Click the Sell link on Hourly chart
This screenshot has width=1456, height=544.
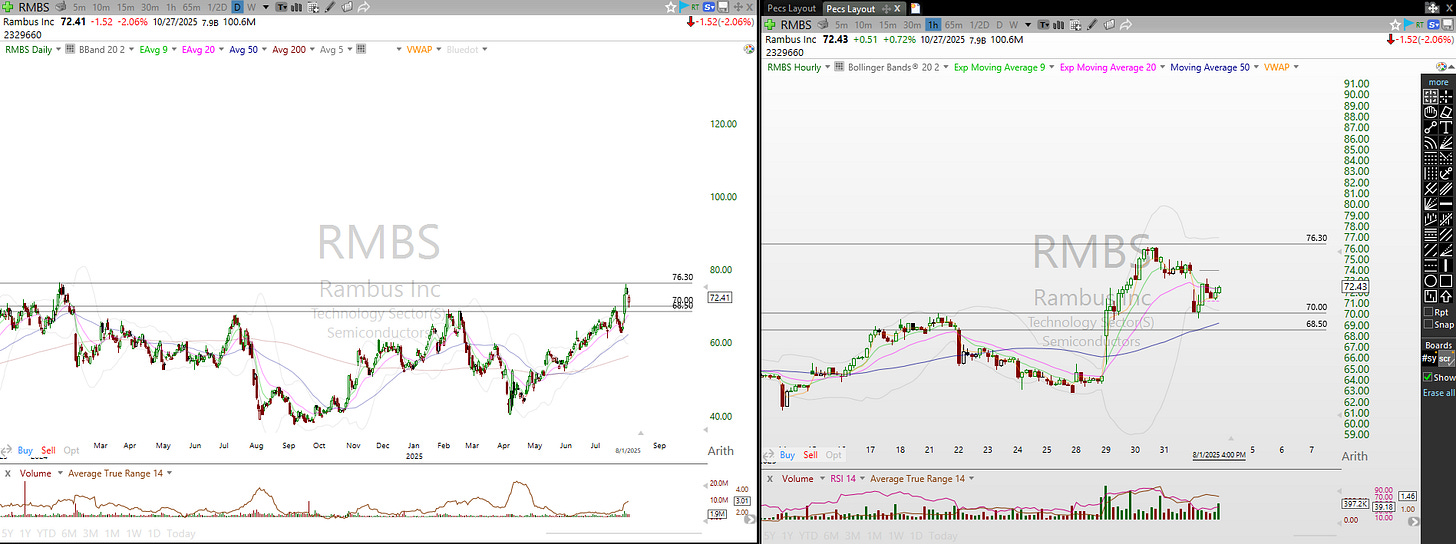tap(810, 455)
